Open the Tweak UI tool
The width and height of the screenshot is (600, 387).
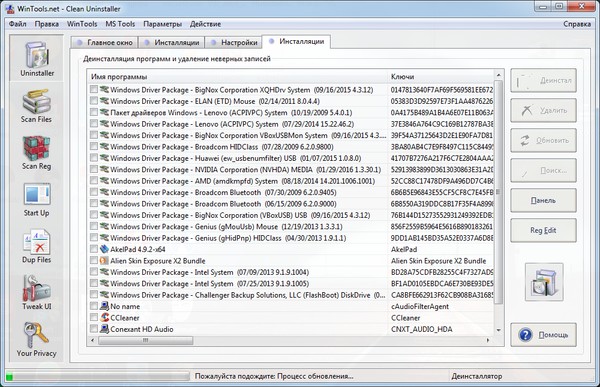37,293
